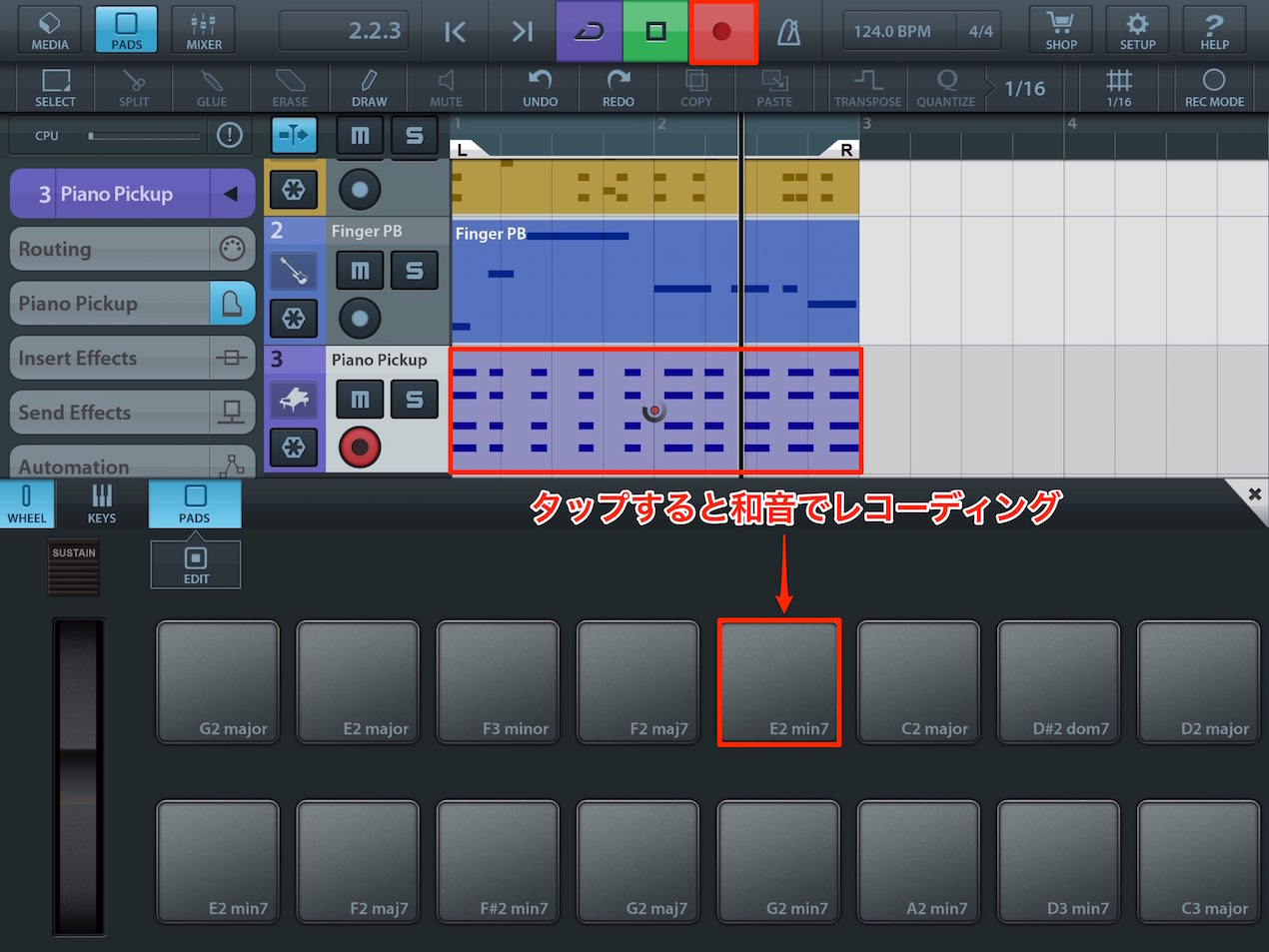Image resolution: width=1269 pixels, height=952 pixels.
Task: Switch to the KEYS tab
Action: pos(102,503)
